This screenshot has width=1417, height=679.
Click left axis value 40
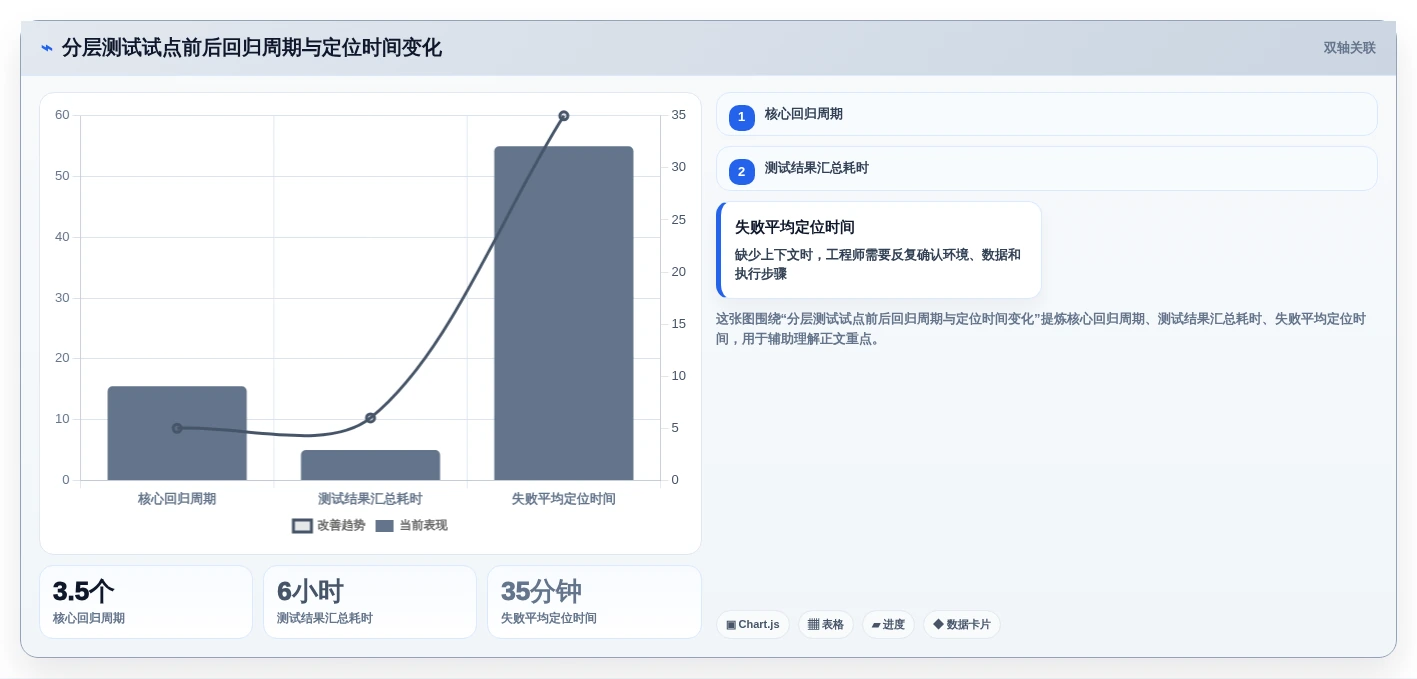pyautogui.click(x=62, y=237)
